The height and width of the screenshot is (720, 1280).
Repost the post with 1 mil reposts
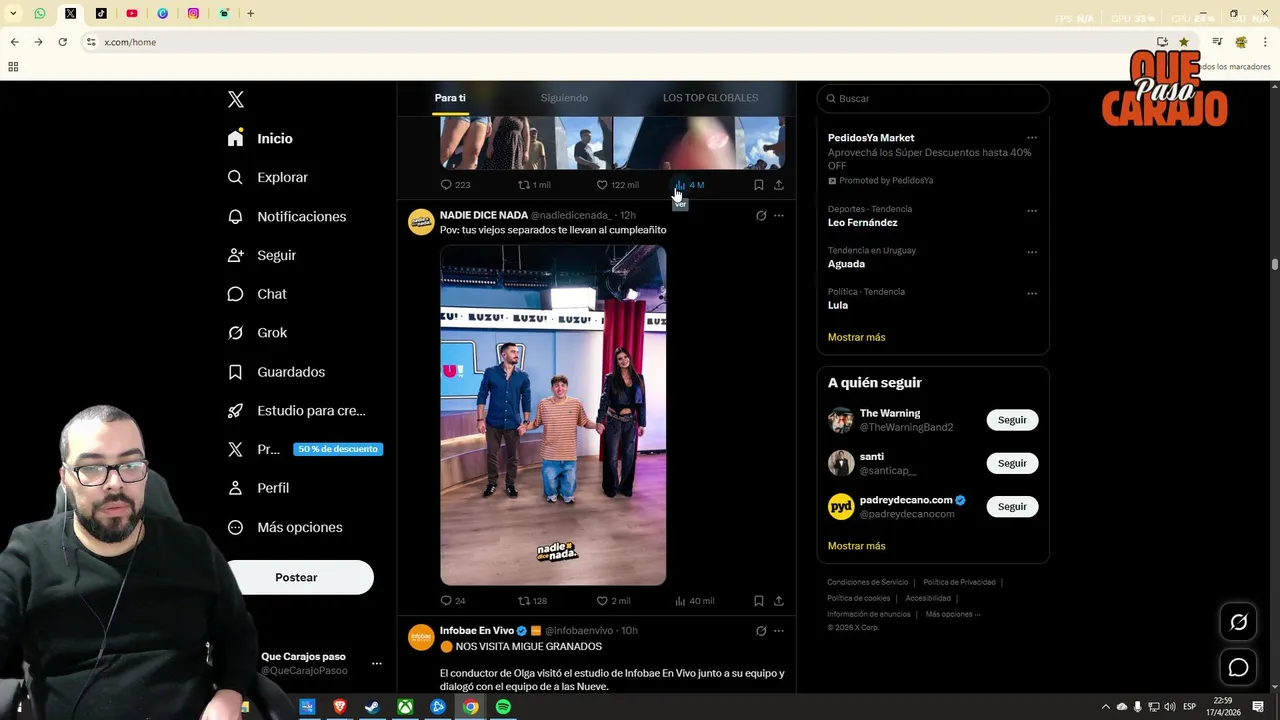[534, 185]
